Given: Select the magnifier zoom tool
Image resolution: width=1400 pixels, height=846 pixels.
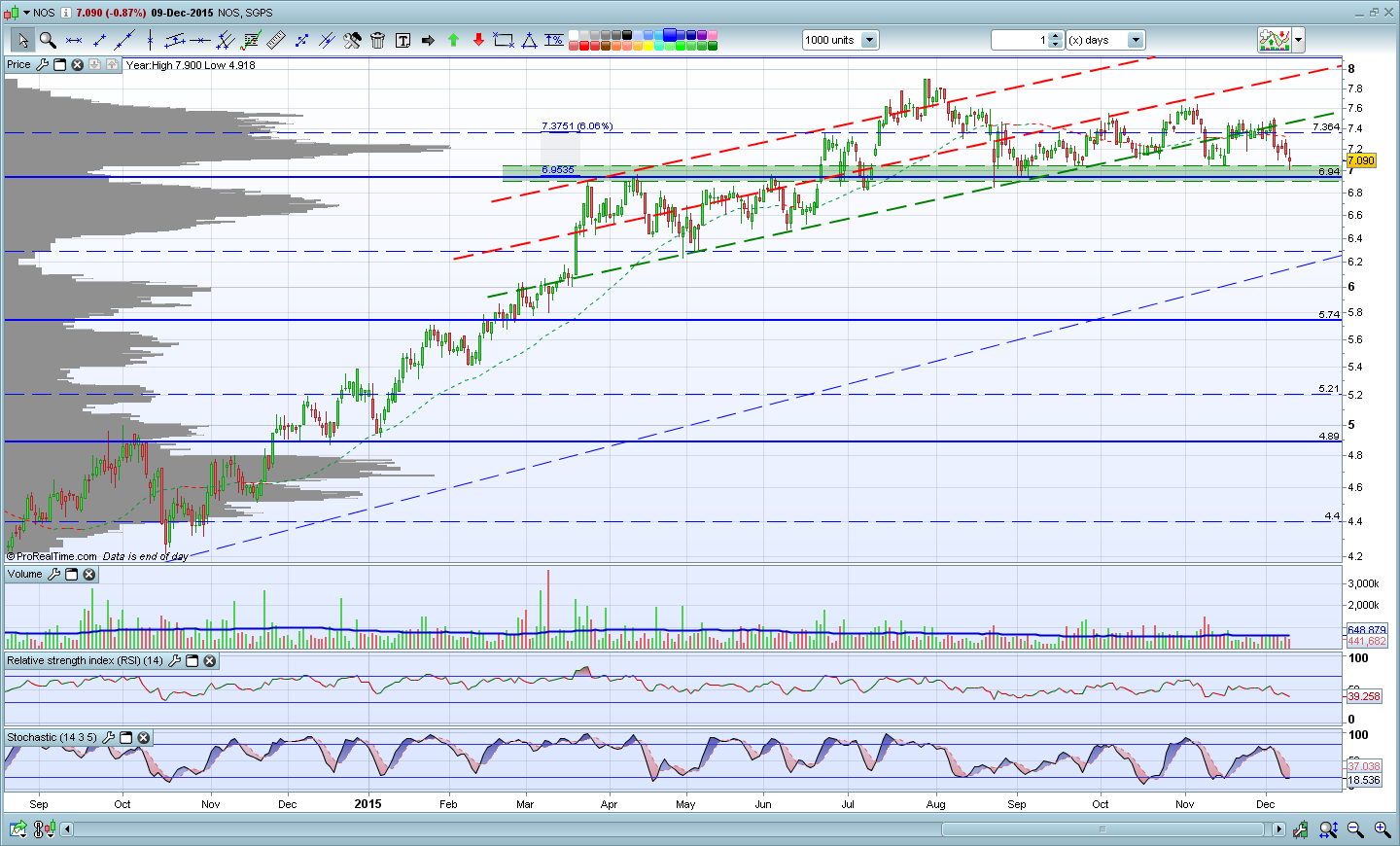Looking at the screenshot, I should point(47,40).
